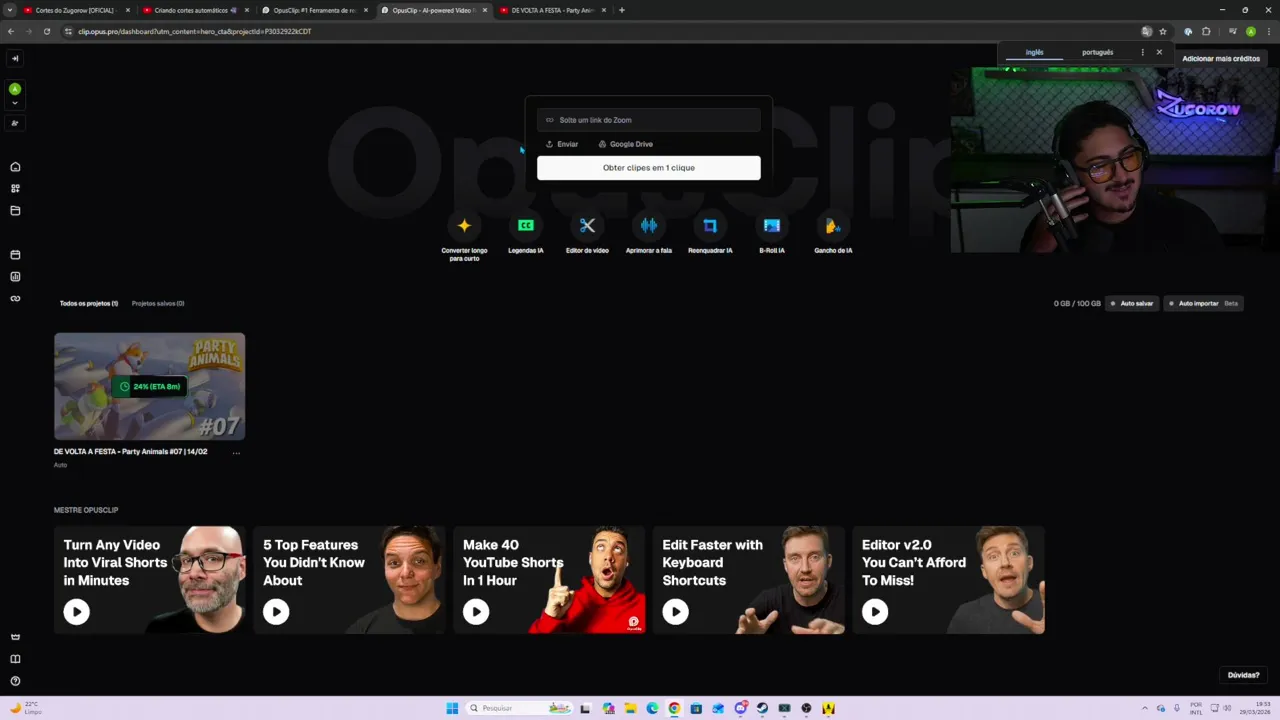Play Turn Any Video Into Viral Shorts
The image size is (1280, 720).
(77, 612)
